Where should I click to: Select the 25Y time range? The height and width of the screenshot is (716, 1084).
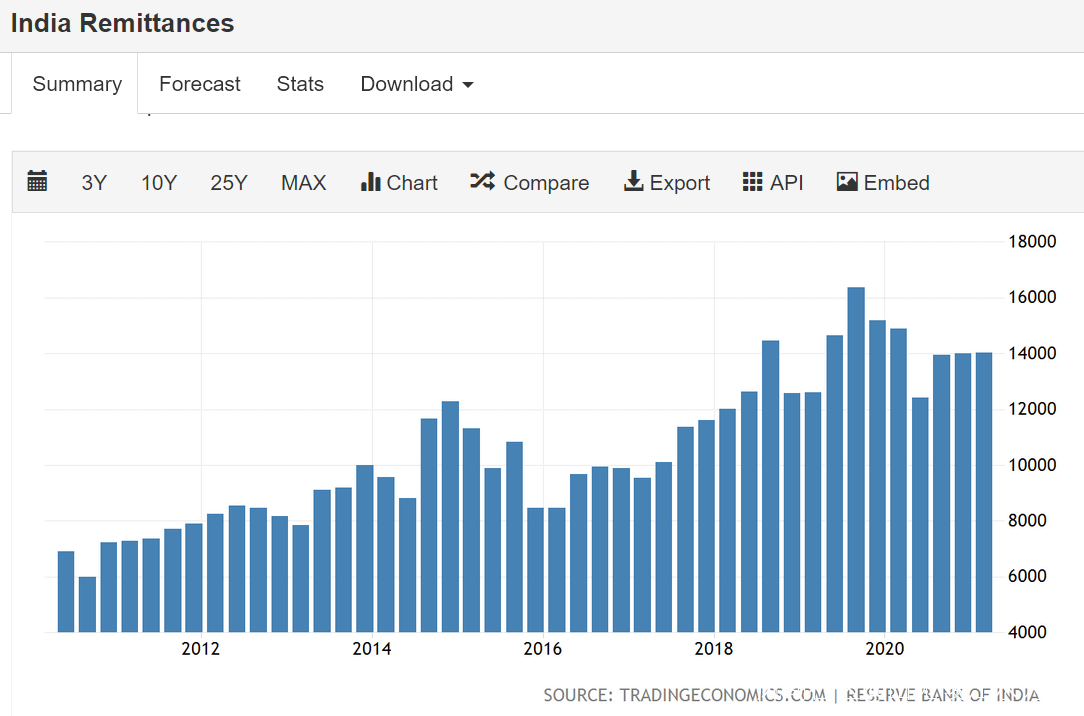click(x=229, y=183)
